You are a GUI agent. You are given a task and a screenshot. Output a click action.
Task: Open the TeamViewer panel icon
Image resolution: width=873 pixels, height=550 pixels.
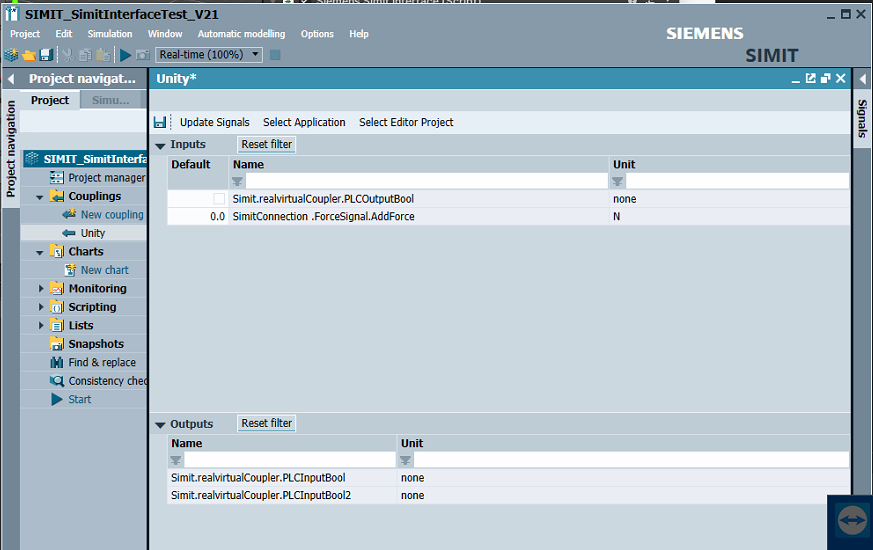[x=850, y=521]
